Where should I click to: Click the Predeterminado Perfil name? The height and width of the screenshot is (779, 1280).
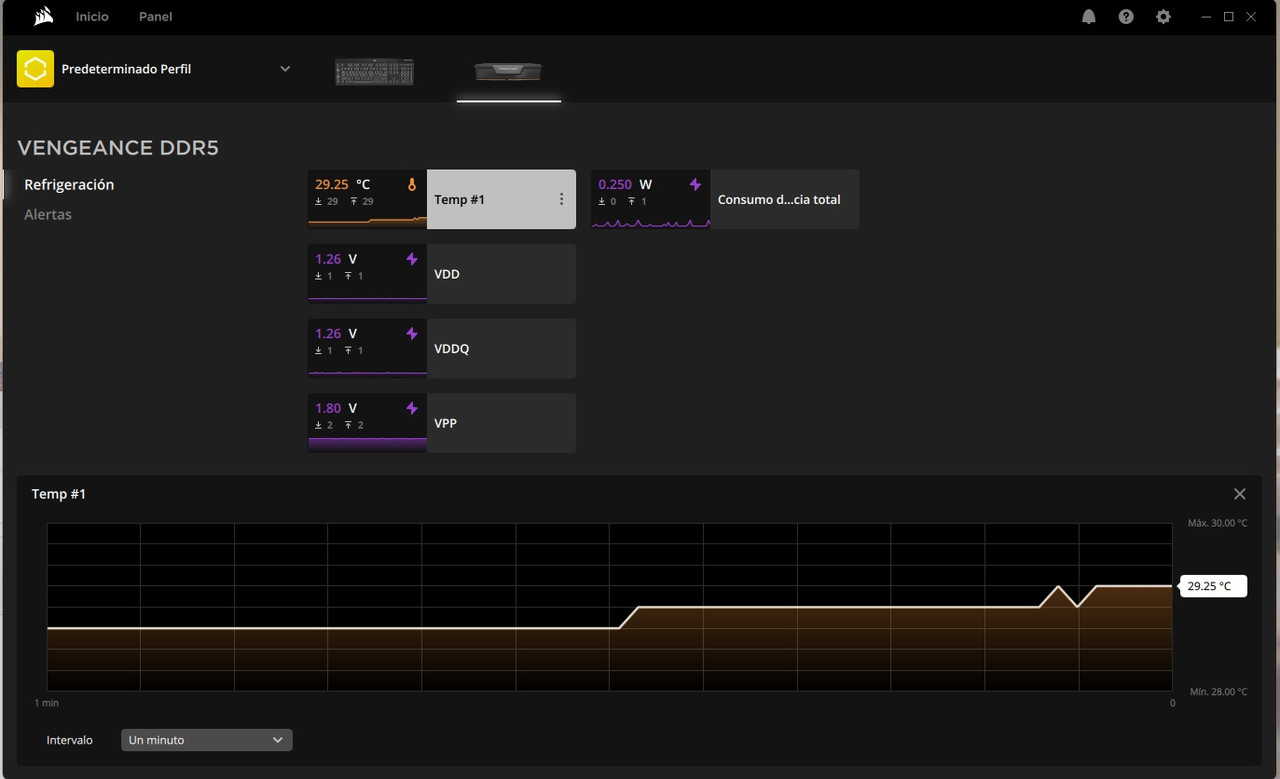126,69
